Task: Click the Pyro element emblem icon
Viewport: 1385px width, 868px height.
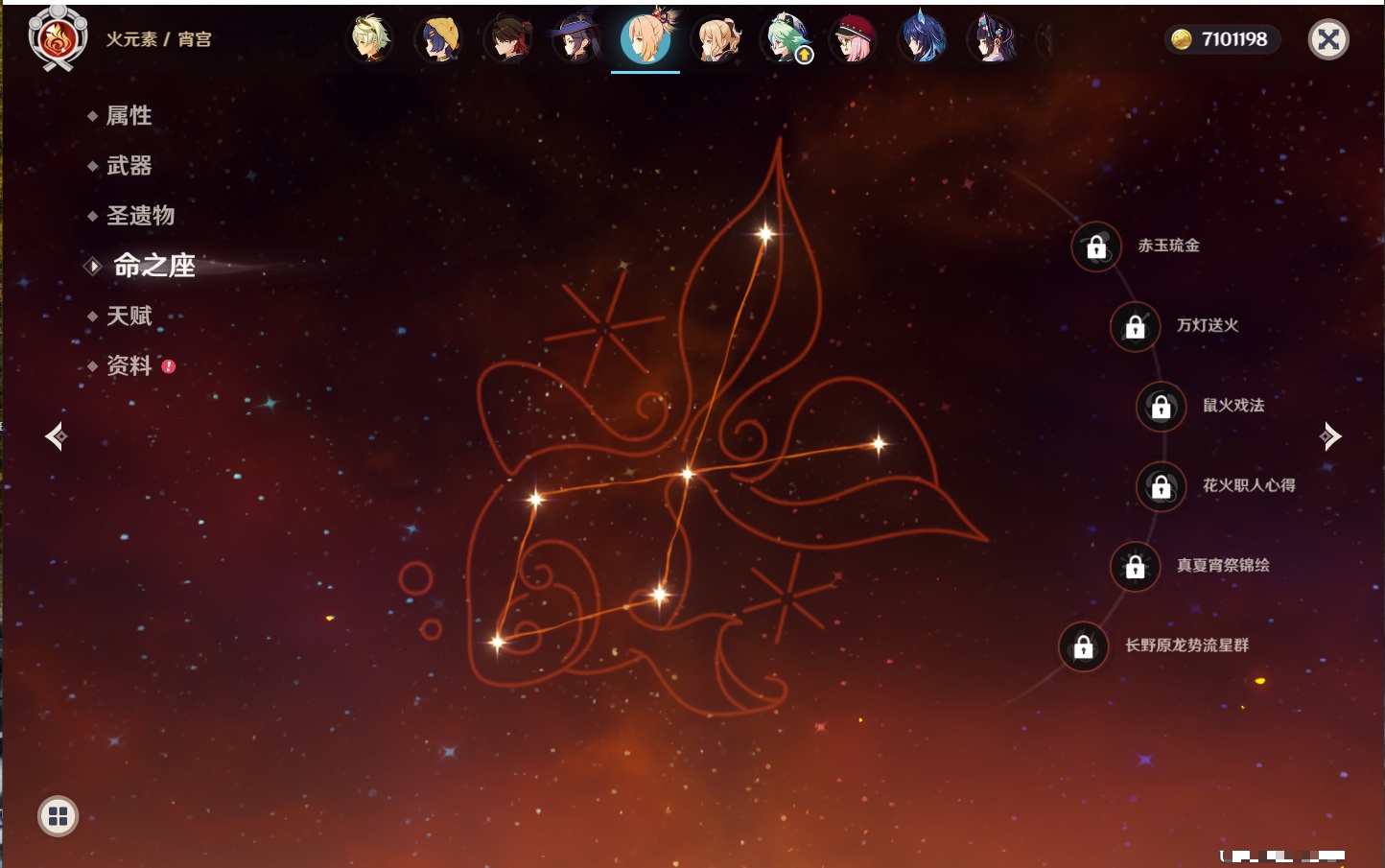Action: pyautogui.click(x=58, y=38)
